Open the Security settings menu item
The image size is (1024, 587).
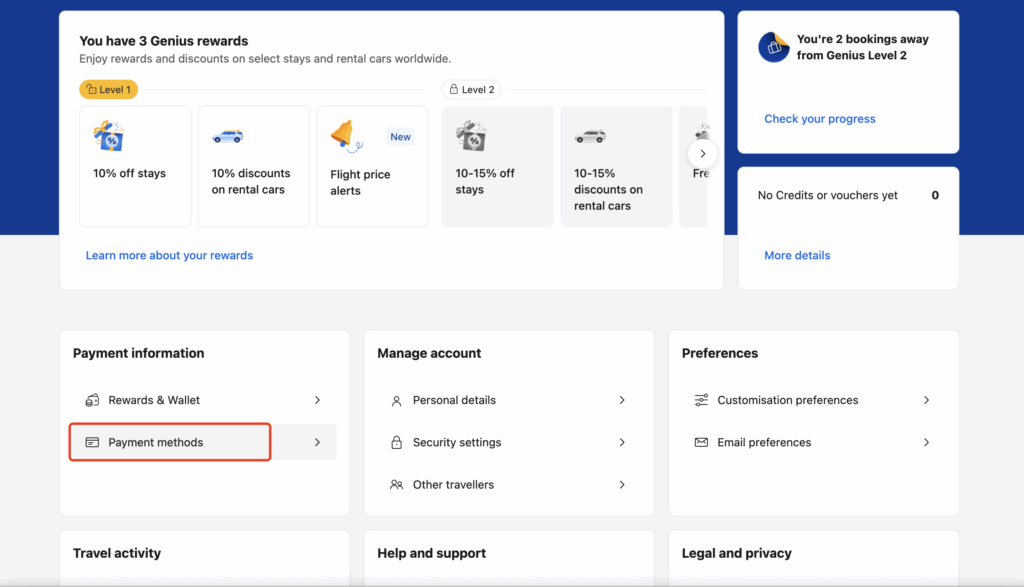pos(457,442)
